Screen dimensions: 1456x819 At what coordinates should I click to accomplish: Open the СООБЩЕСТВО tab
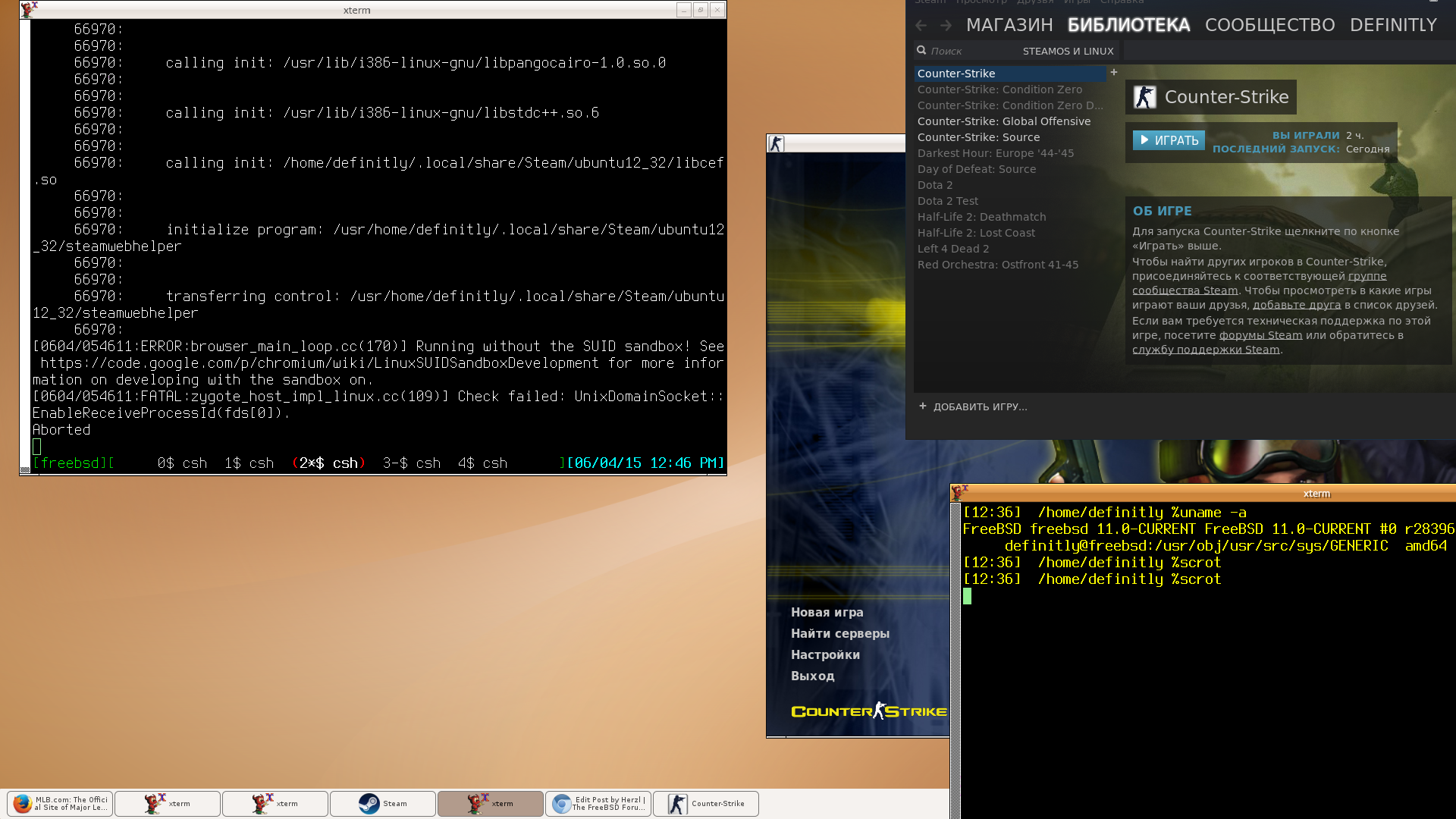tap(1269, 25)
